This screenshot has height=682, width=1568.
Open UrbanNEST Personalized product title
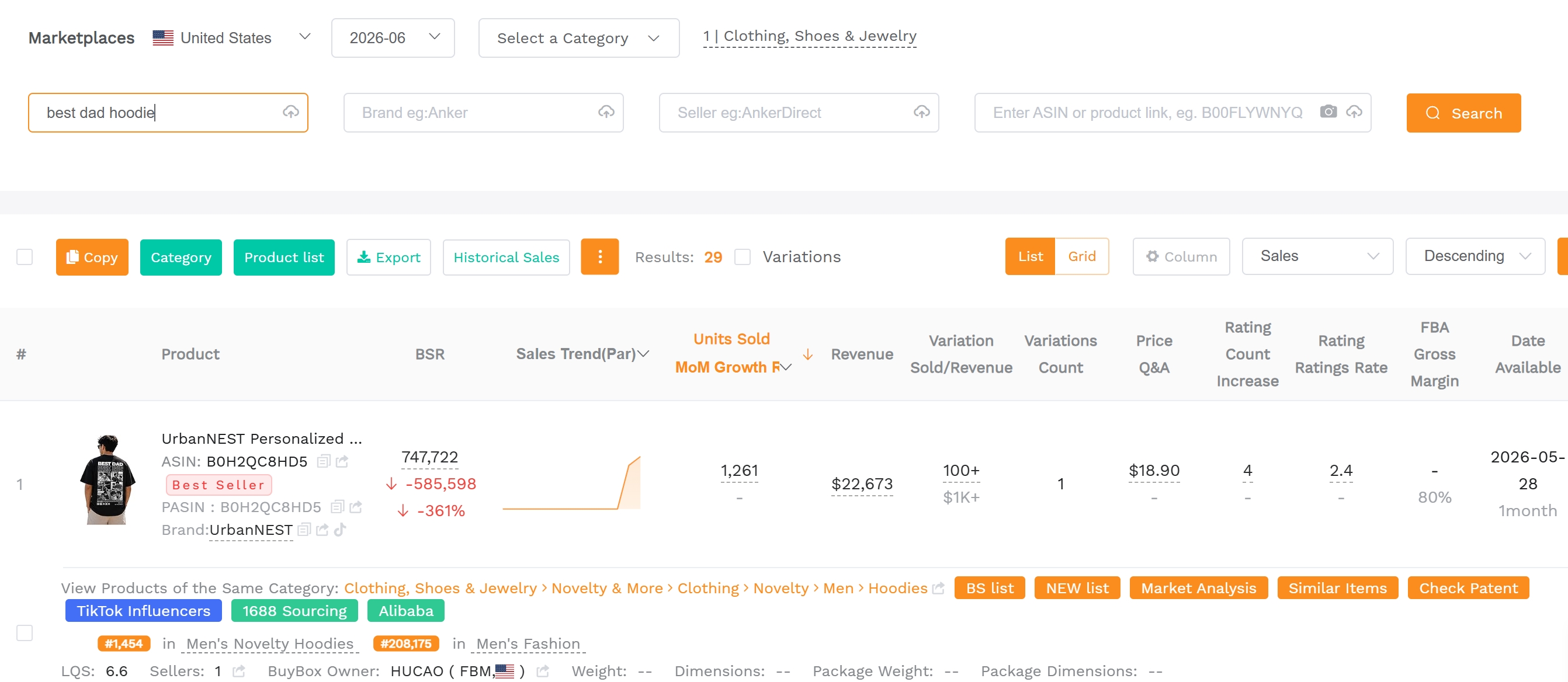262,438
